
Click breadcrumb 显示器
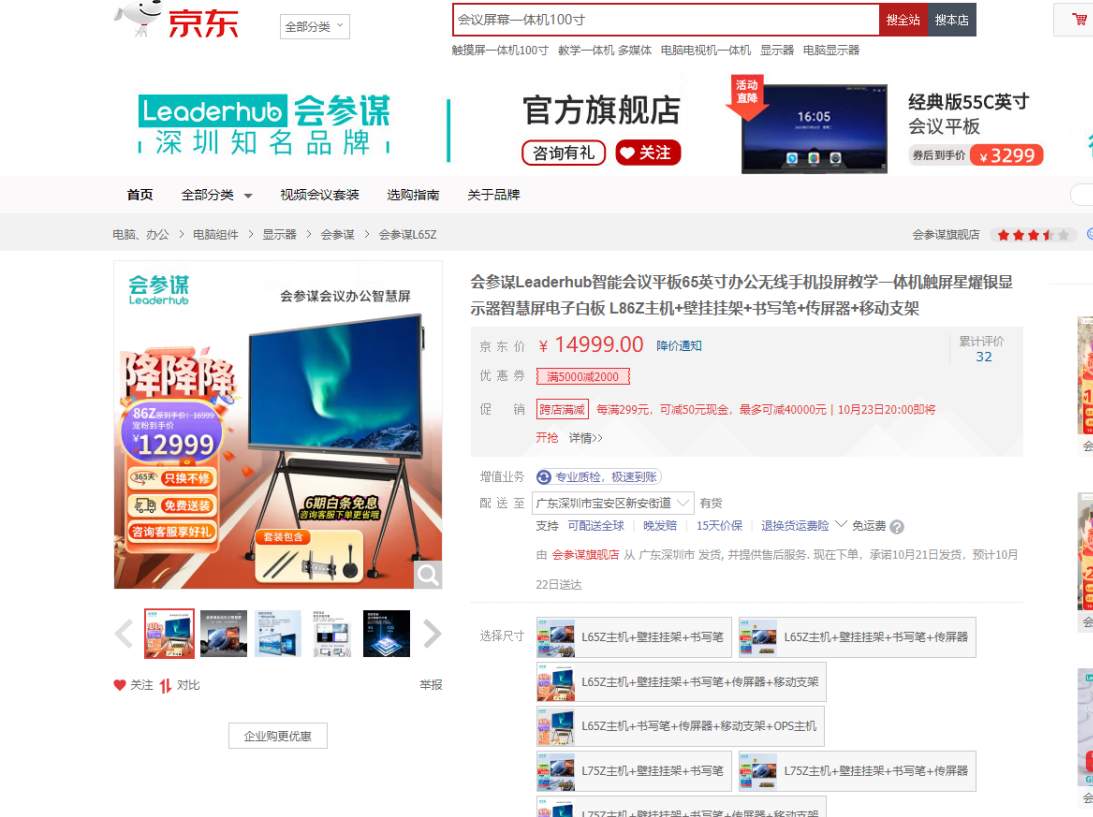pyautogui.click(x=280, y=235)
